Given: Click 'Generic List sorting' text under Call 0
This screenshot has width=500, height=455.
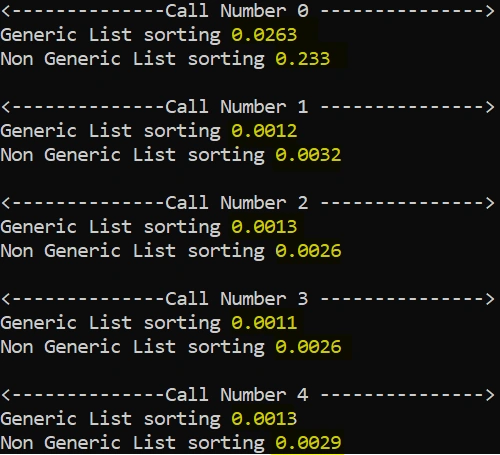Looking at the screenshot, I should pos(111,36).
